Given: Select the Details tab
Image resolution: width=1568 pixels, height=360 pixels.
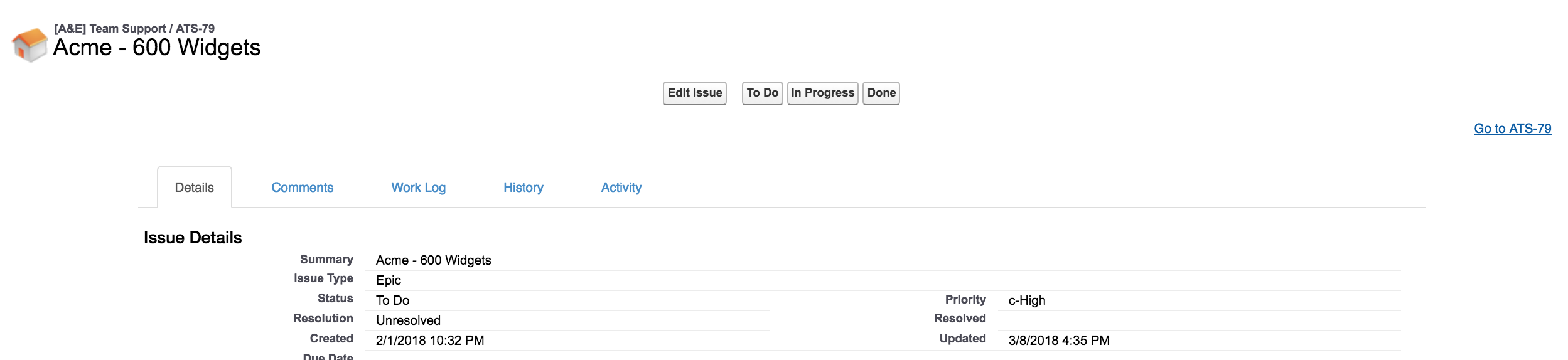Looking at the screenshot, I should (x=194, y=188).
